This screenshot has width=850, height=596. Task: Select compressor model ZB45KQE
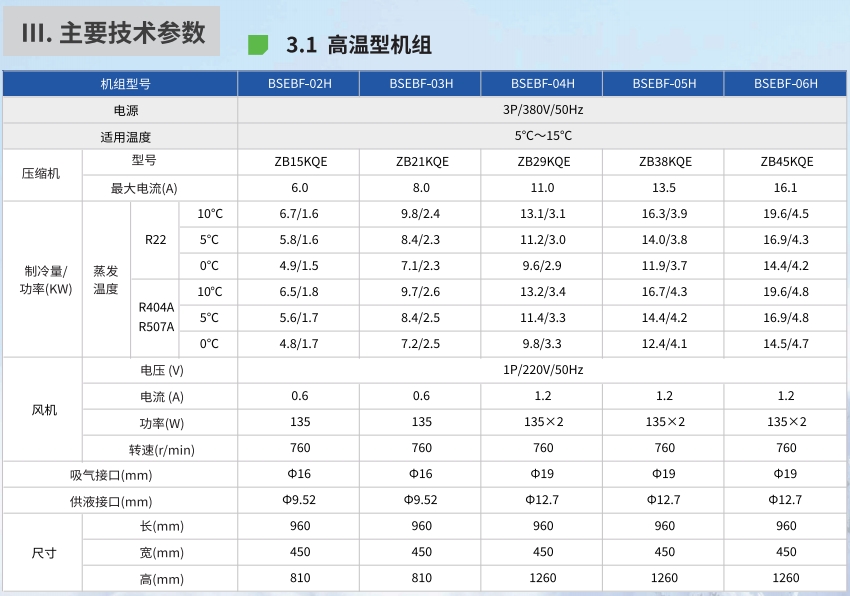[x=786, y=162]
